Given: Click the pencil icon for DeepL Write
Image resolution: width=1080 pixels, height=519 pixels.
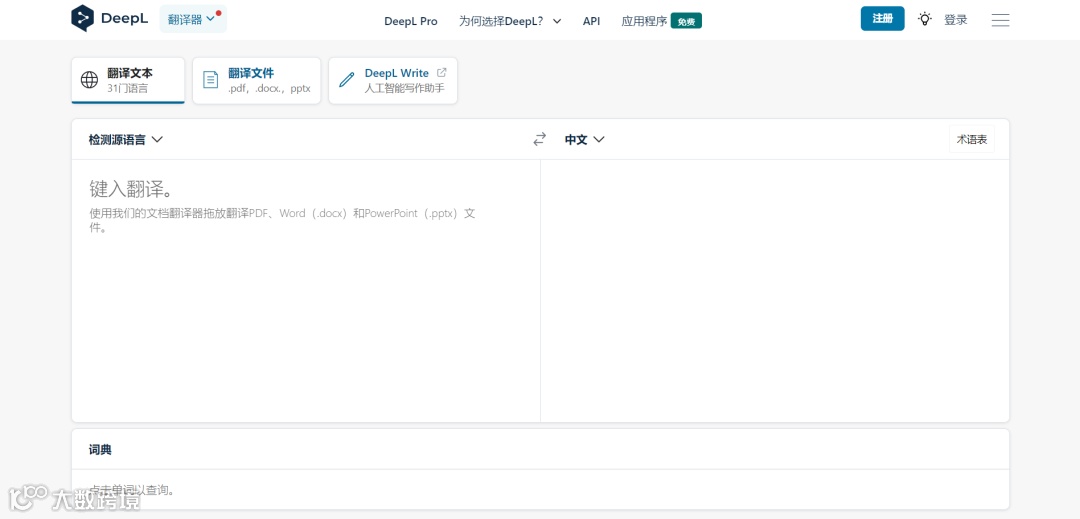Looking at the screenshot, I should click(346, 80).
